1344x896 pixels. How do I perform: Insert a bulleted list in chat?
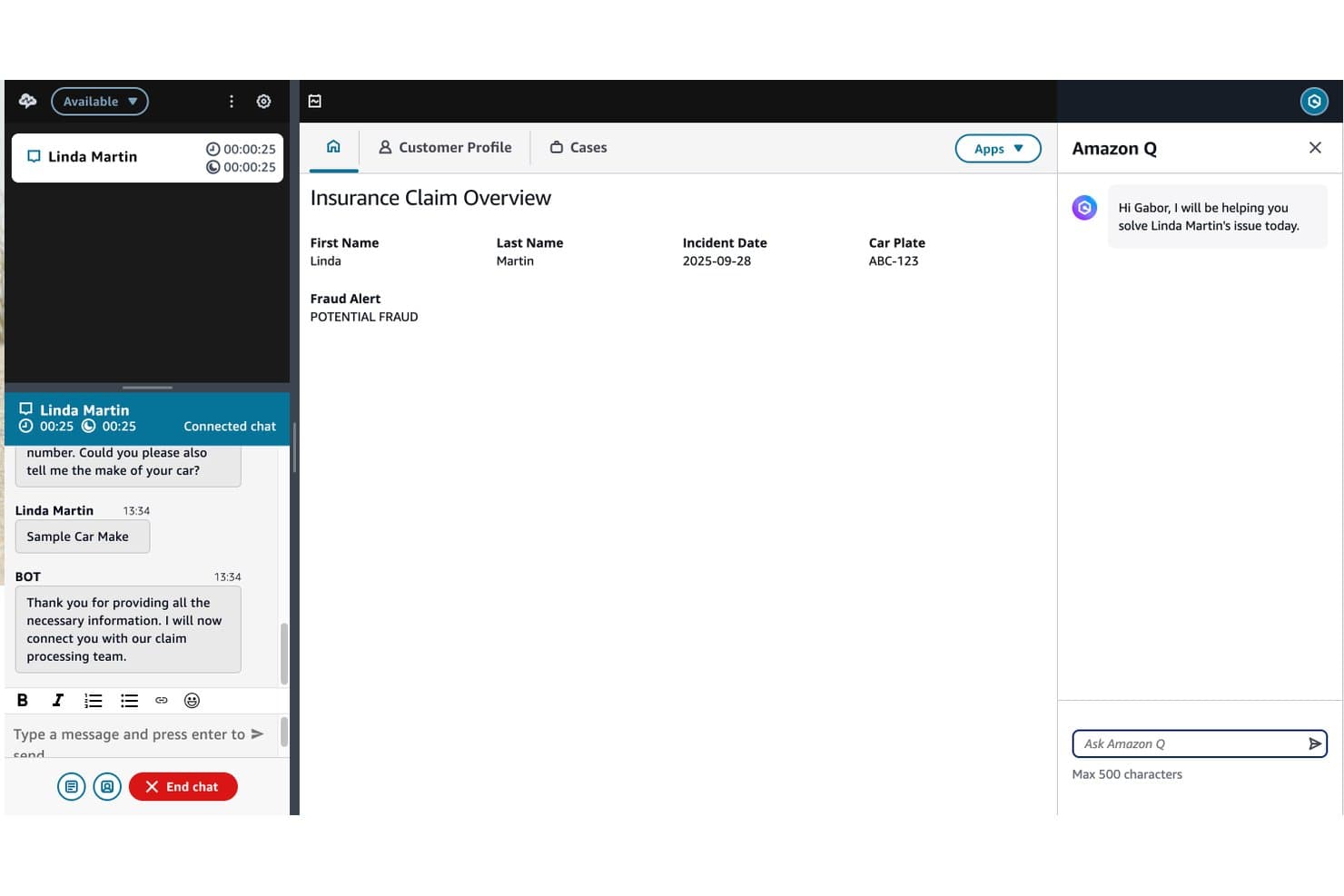pos(129,700)
